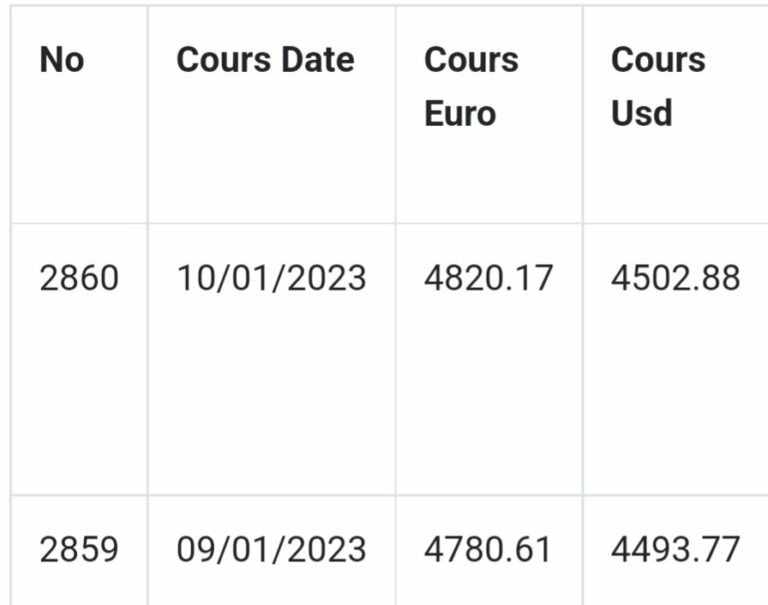The width and height of the screenshot is (768, 605).
Task: Click the euro rate 4780.61
Action: (487, 549)
